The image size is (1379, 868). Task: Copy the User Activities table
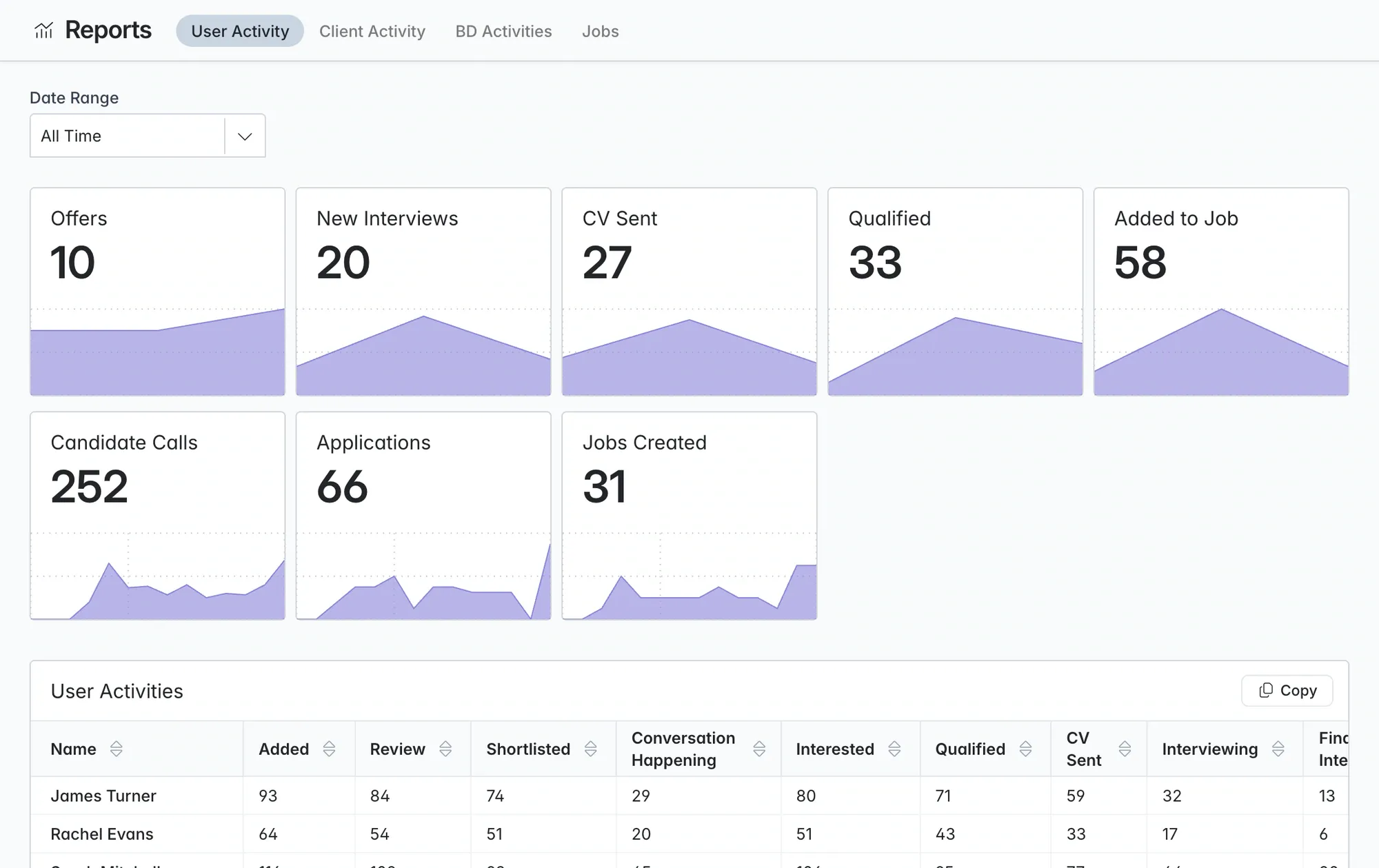1287,690
